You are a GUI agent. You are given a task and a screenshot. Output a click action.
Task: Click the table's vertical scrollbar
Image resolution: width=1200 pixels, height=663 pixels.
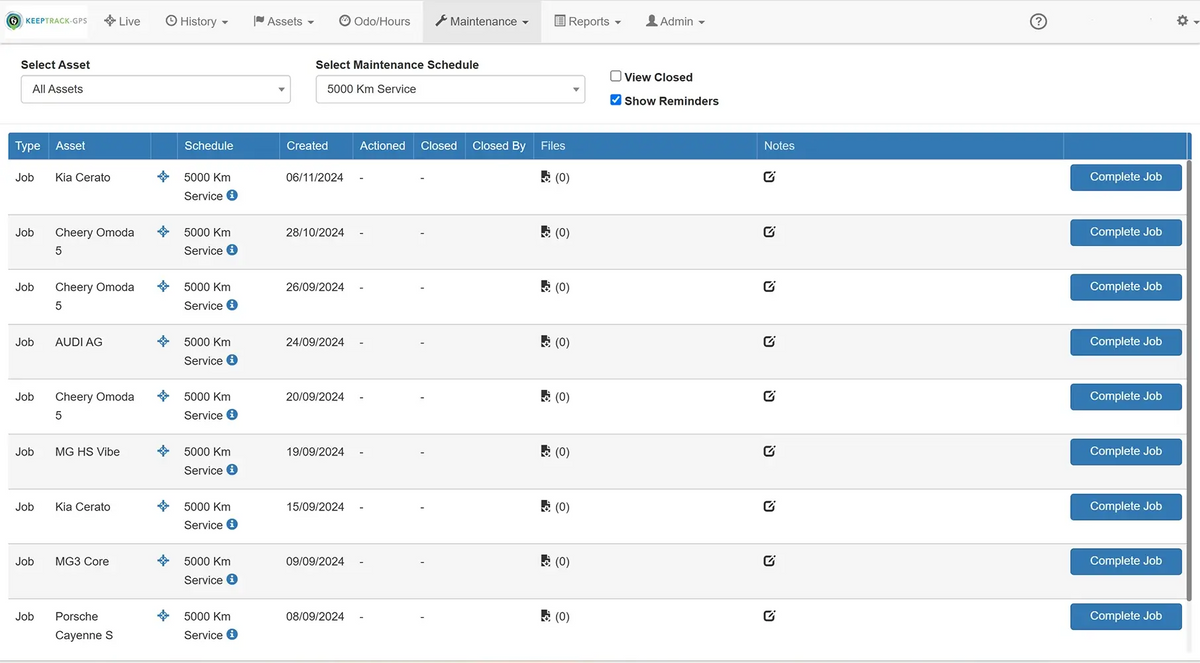coord(1188,380)
